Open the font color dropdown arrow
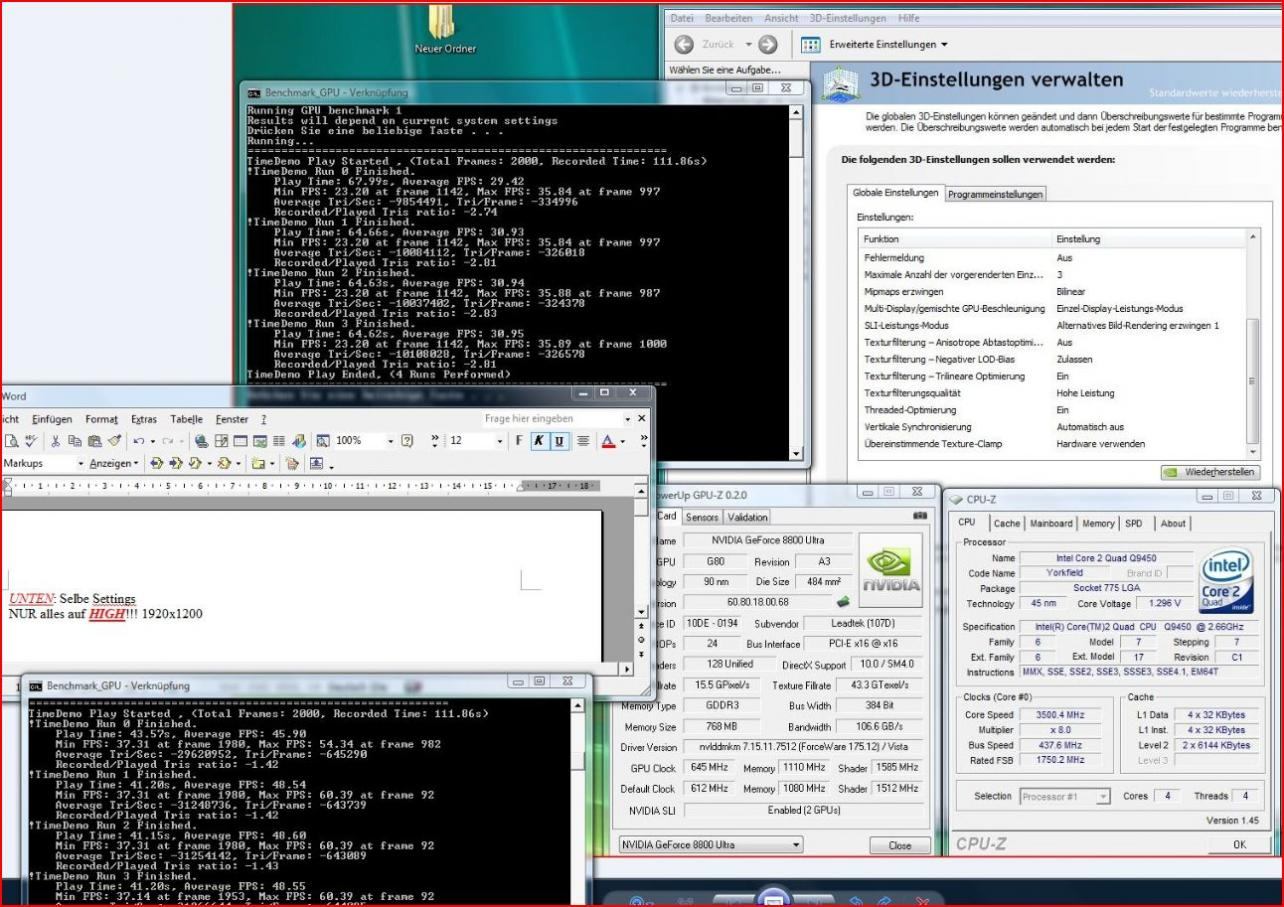 tap(623, 441)
